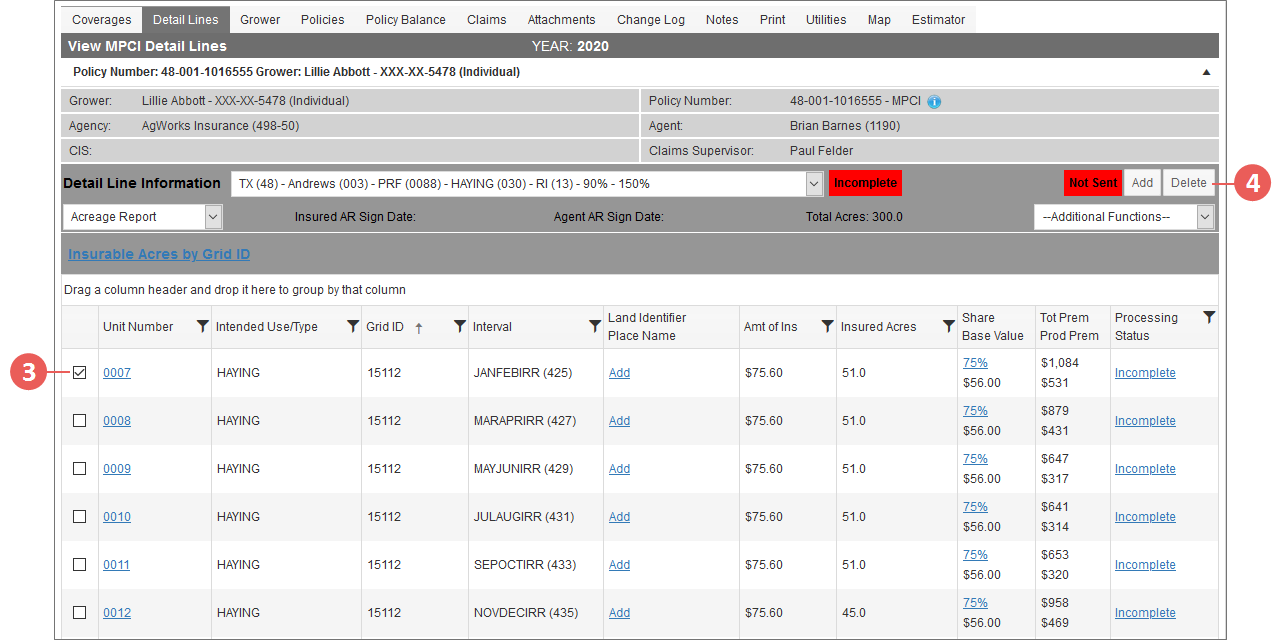Click Add land identifier for JULAUGIRR row
This screenshot has width=1282, height=640.
[619, 517]
